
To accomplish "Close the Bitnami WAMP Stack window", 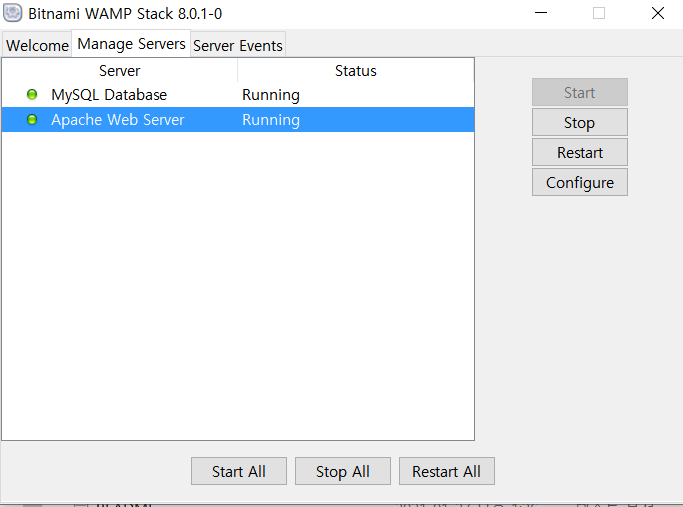I will pos(658,13).
